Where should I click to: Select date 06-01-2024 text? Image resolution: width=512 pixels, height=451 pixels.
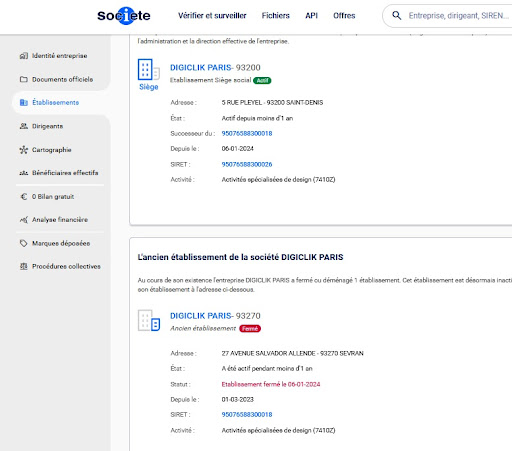tap(238, 149)
